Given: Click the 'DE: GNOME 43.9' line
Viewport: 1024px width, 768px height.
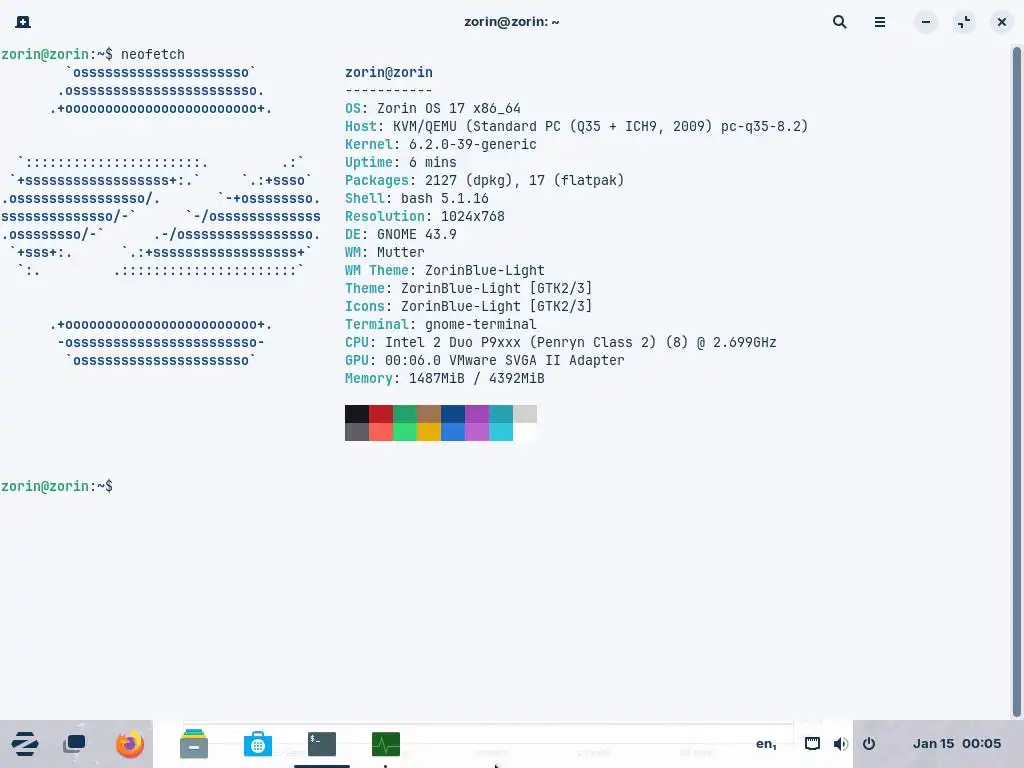Looking at the screenshot, I should point(401,234).
